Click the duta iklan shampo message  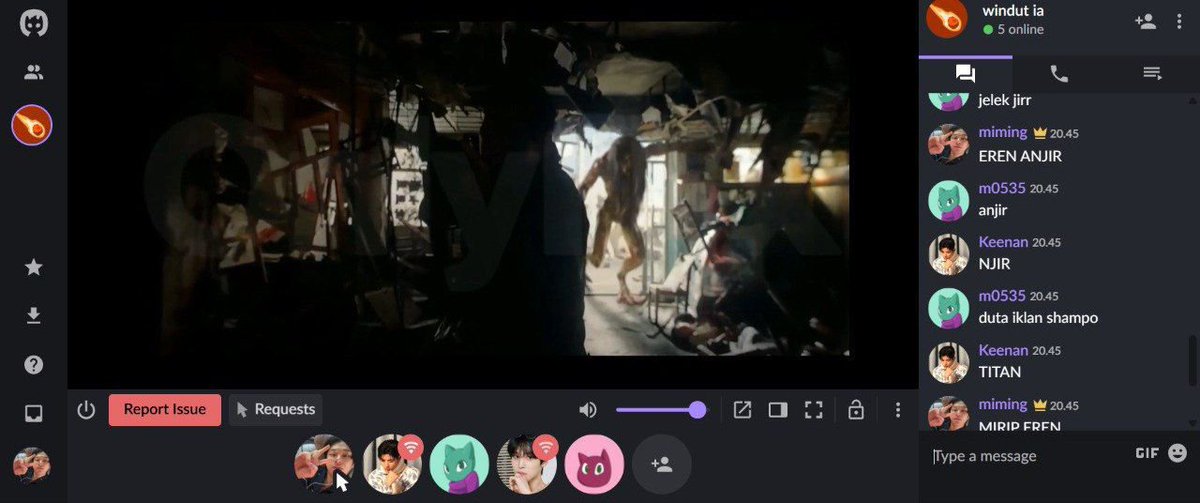point(1039,318)
